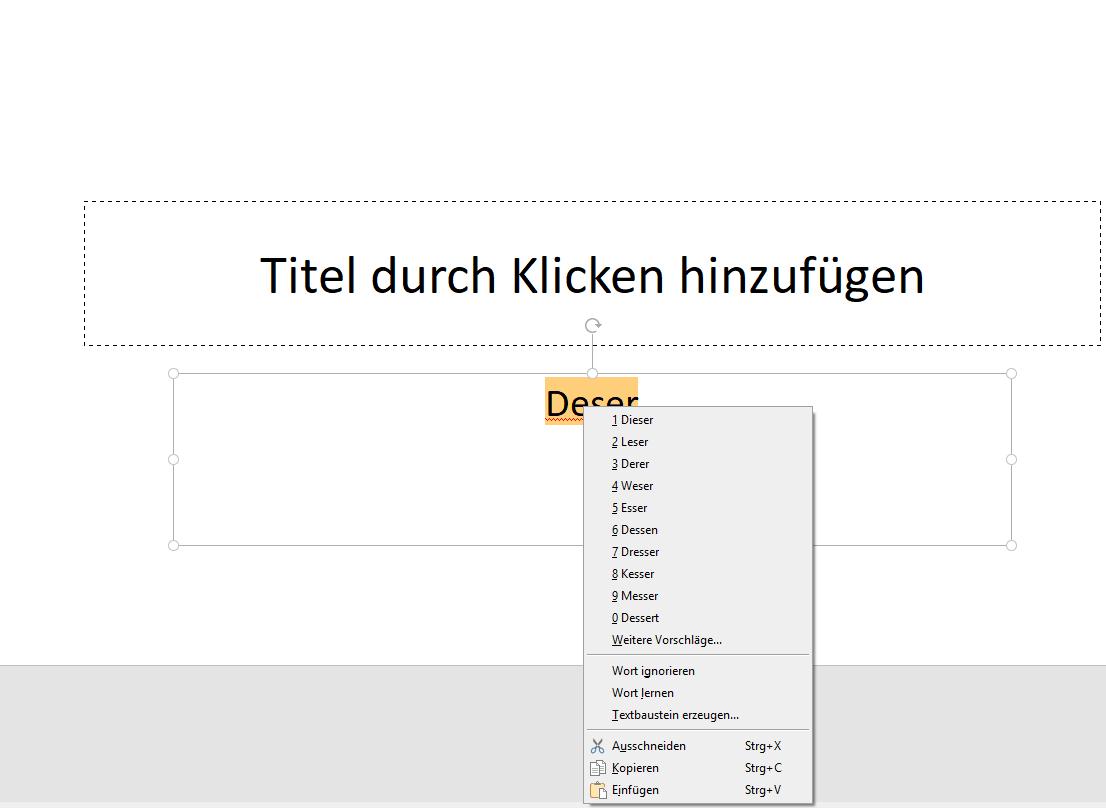Viewport: 1106px width, 808px height.
Task: Click 'Wort lernen' to learn the word
Action: pos(642,692)
